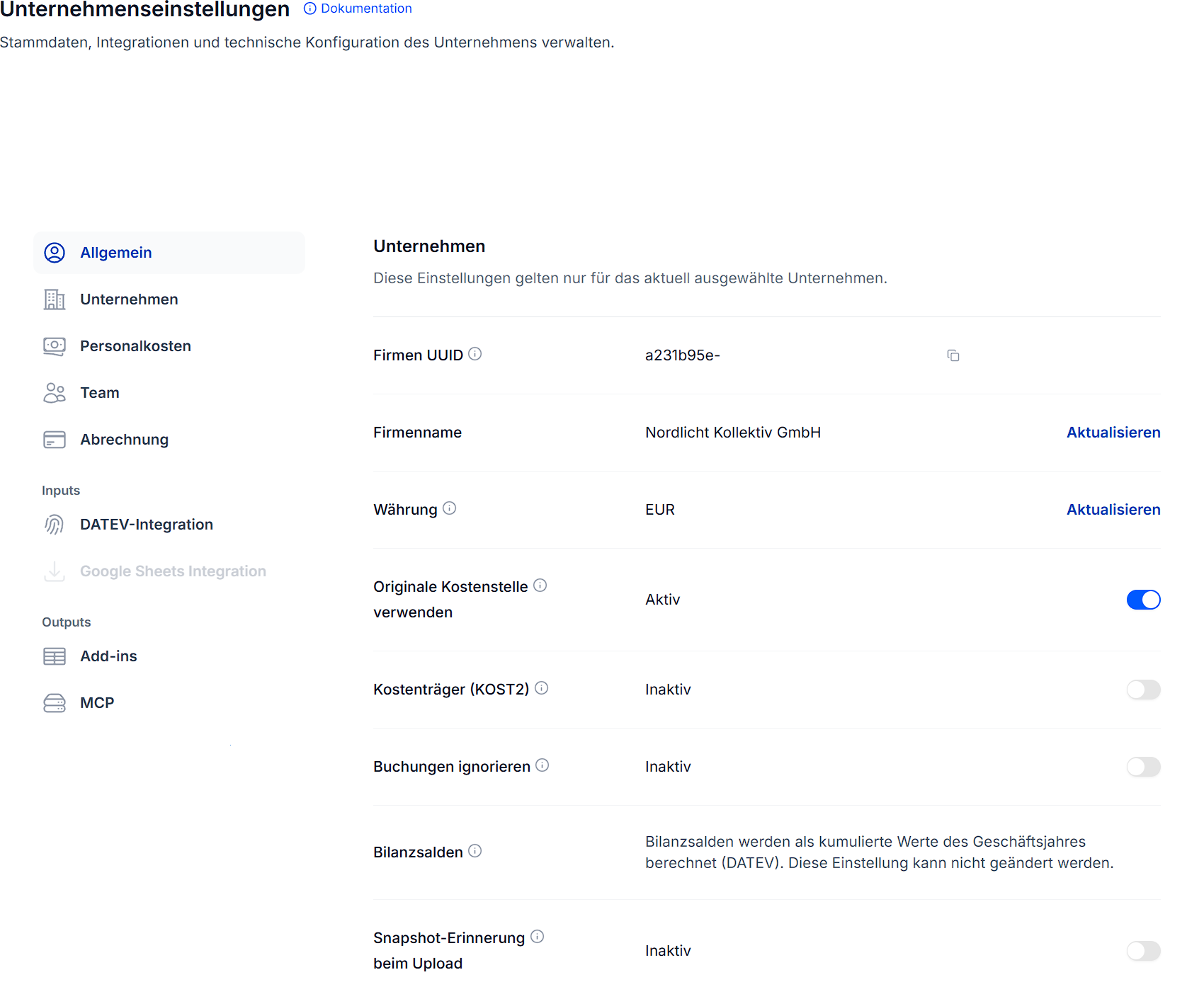Click the info icon beside Währung
1204x999 pixels.
coord(450,508)
